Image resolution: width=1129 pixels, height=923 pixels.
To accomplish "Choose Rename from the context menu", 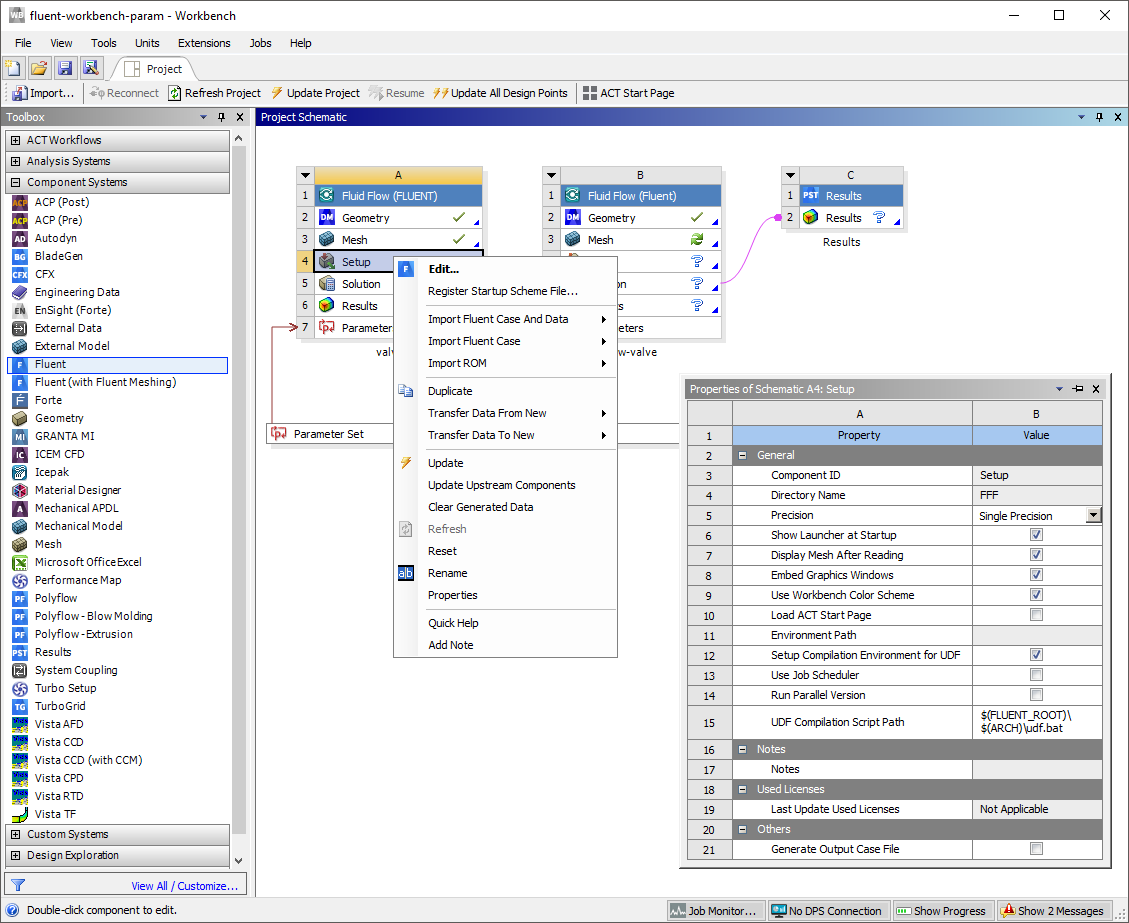I will click(505, 573).
